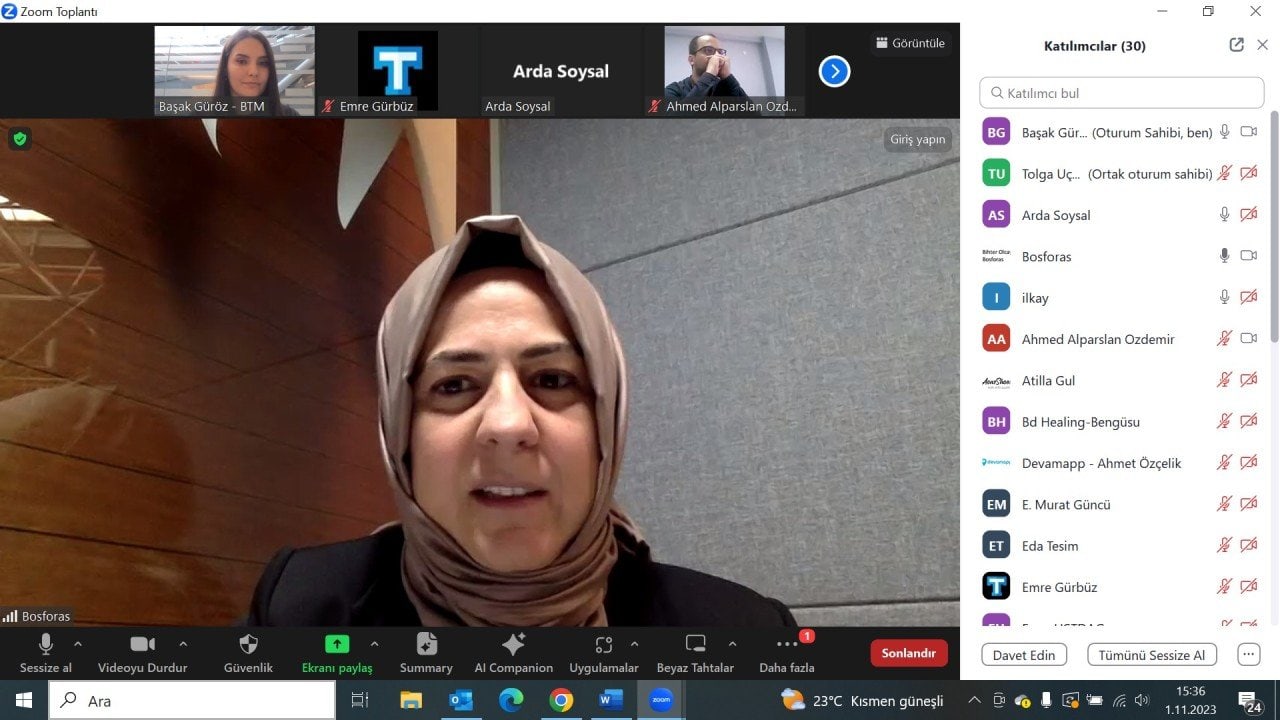Image resolution: width=1280 pixels, height=720 pixels.
Task: Open Beyaz Tahtalar whiteboard icon
Action: pyautogui.click(x=695, y=645)
